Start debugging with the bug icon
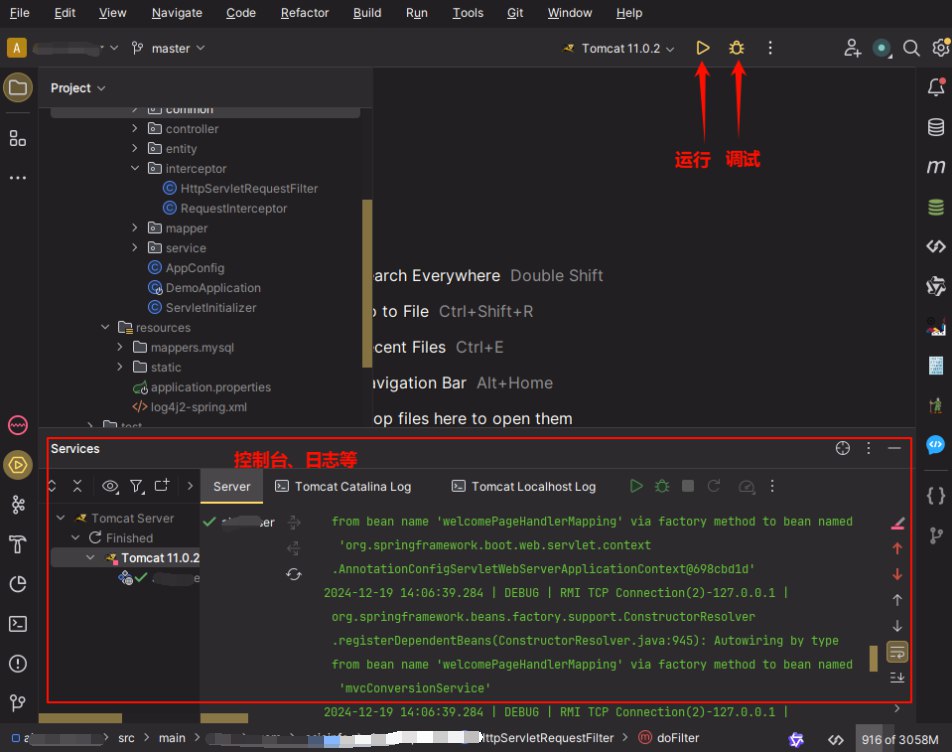The height and width of the screenshot is (752, 952). tap(737, 48)
